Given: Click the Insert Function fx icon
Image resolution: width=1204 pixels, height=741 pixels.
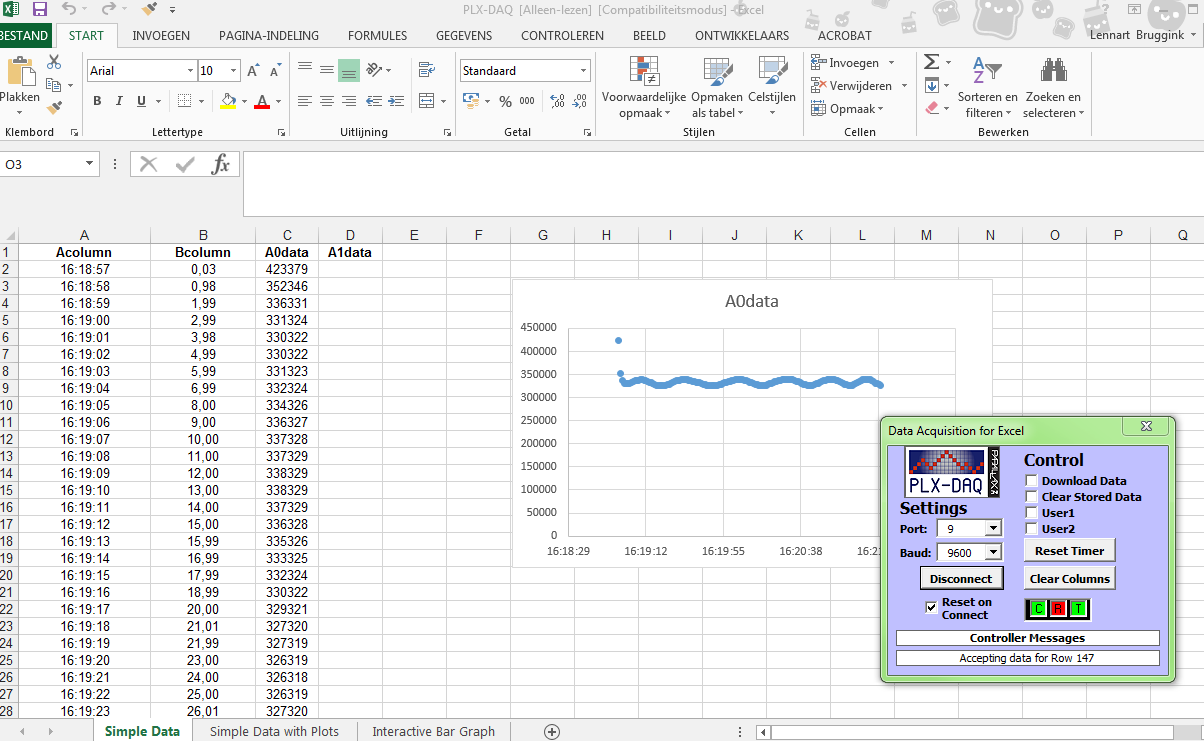Looking at the screenshot, I should [222, 165].
